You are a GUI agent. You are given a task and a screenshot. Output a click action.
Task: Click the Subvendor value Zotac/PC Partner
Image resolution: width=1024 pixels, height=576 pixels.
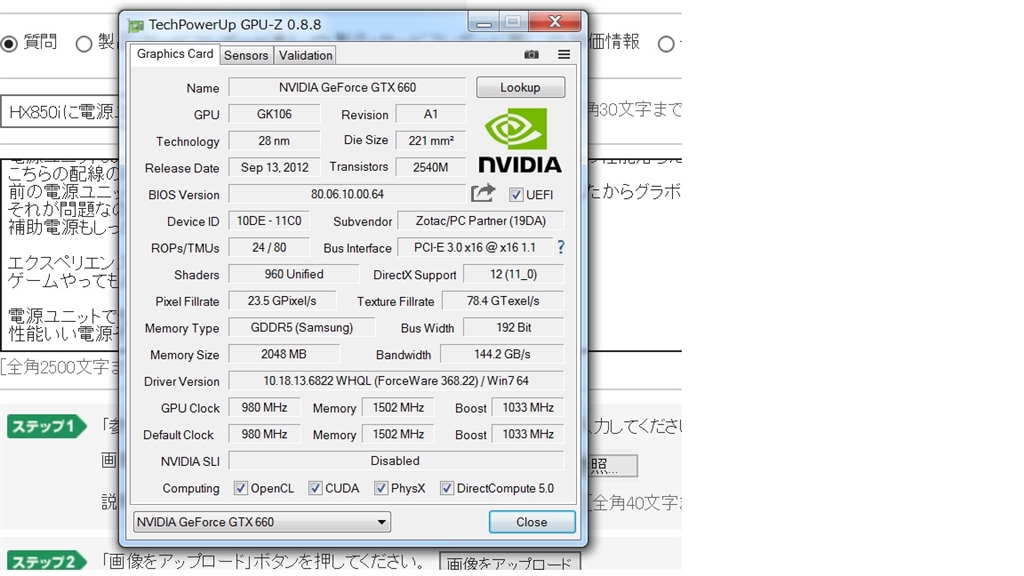tap(481, 221)
